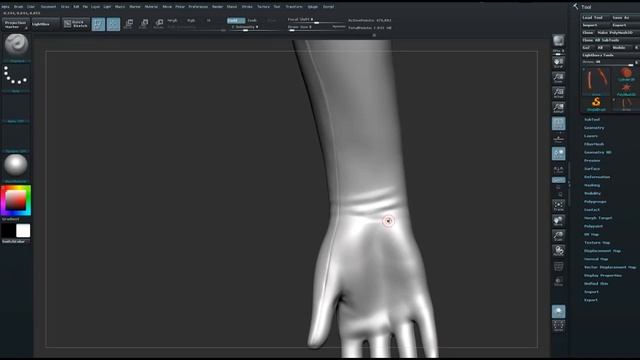Expand the Morph Target section
The height and width of the screenshot is (360, 640).
point(598,218)
